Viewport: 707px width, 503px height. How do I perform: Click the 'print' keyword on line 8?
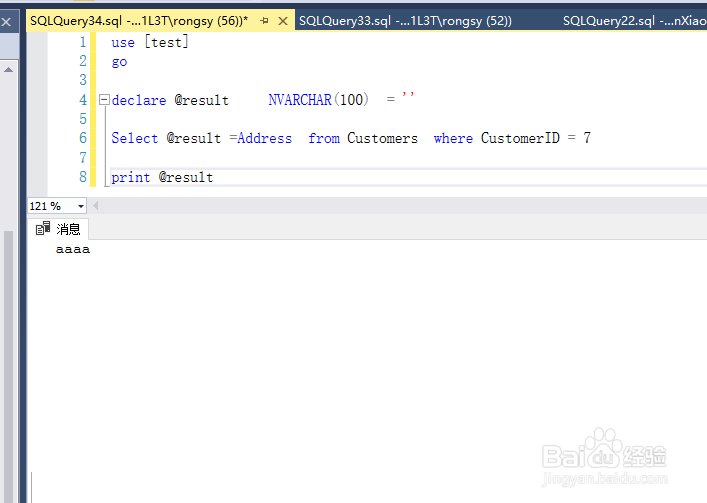[131, 177]
